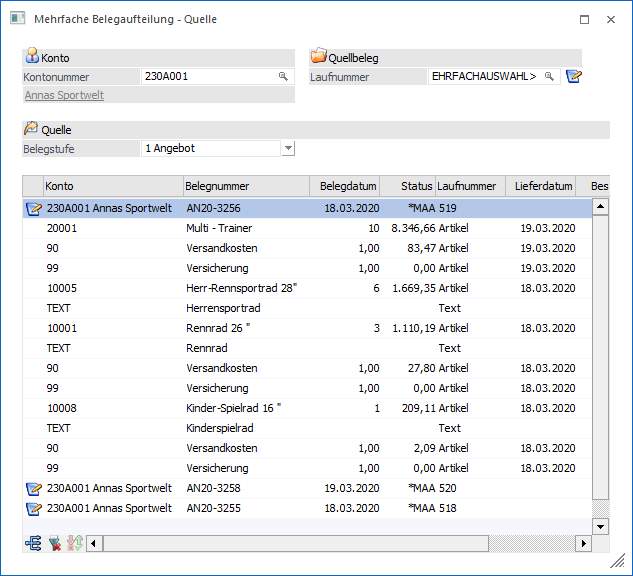Open the Annas Sportwelt account link

(x=64, y=95)
